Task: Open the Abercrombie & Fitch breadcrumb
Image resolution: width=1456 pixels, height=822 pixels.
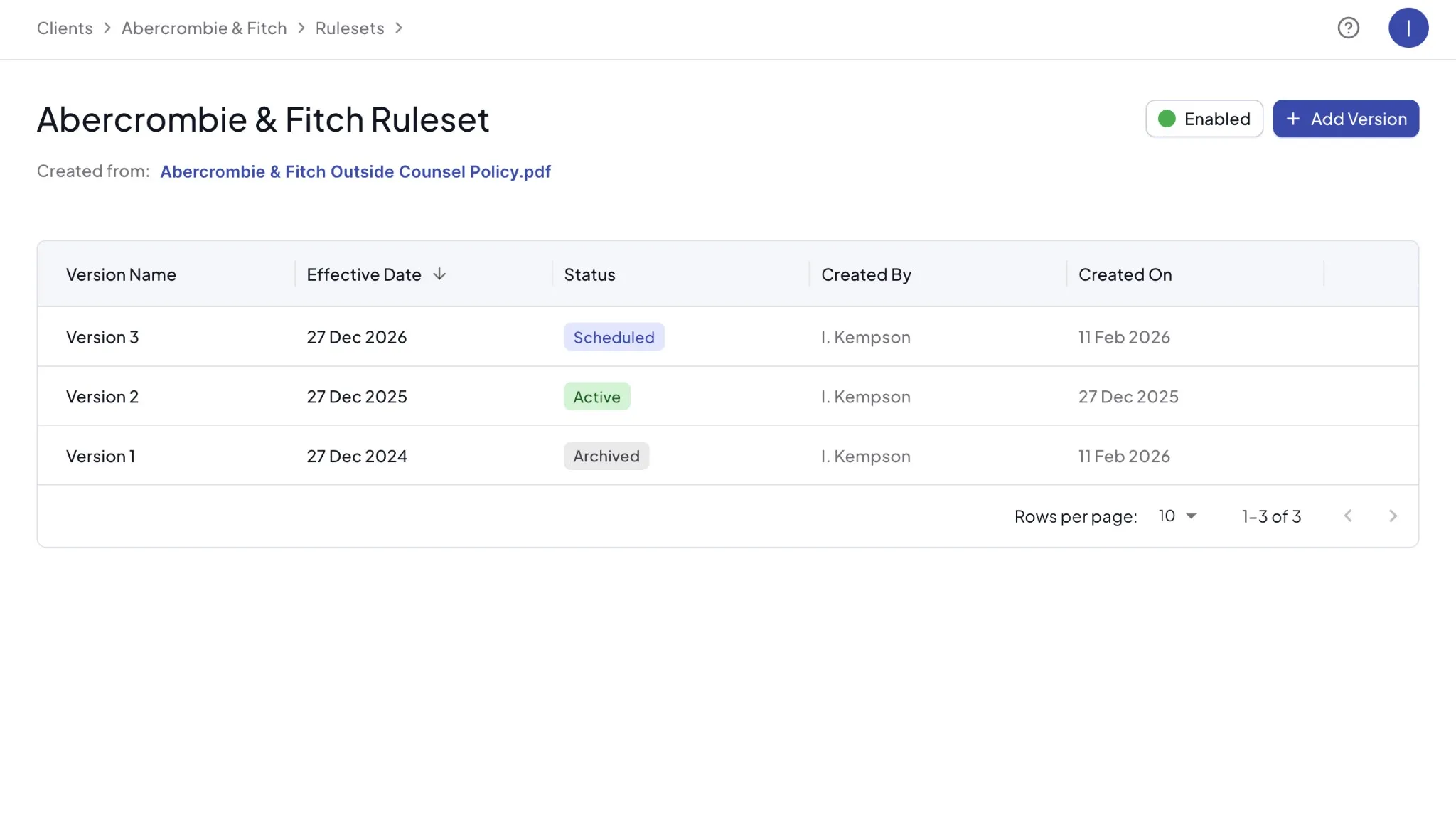Action: click(204, 28)
